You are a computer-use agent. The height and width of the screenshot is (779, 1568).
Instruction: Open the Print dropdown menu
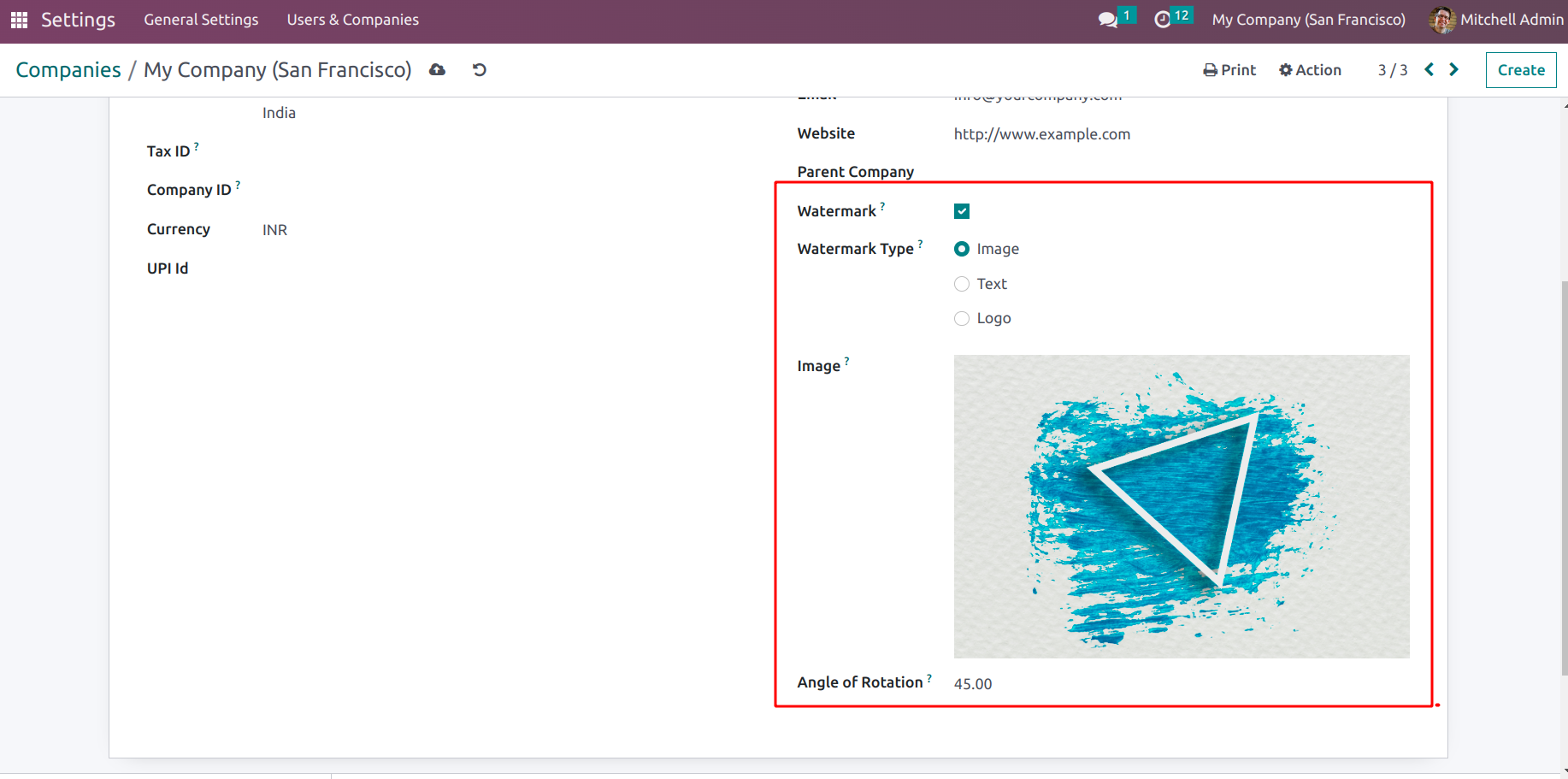(1229, 70)
